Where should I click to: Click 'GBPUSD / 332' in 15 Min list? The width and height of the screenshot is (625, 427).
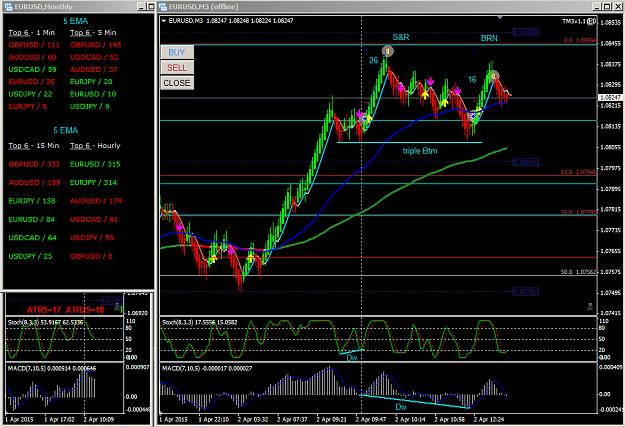[34, 164]
